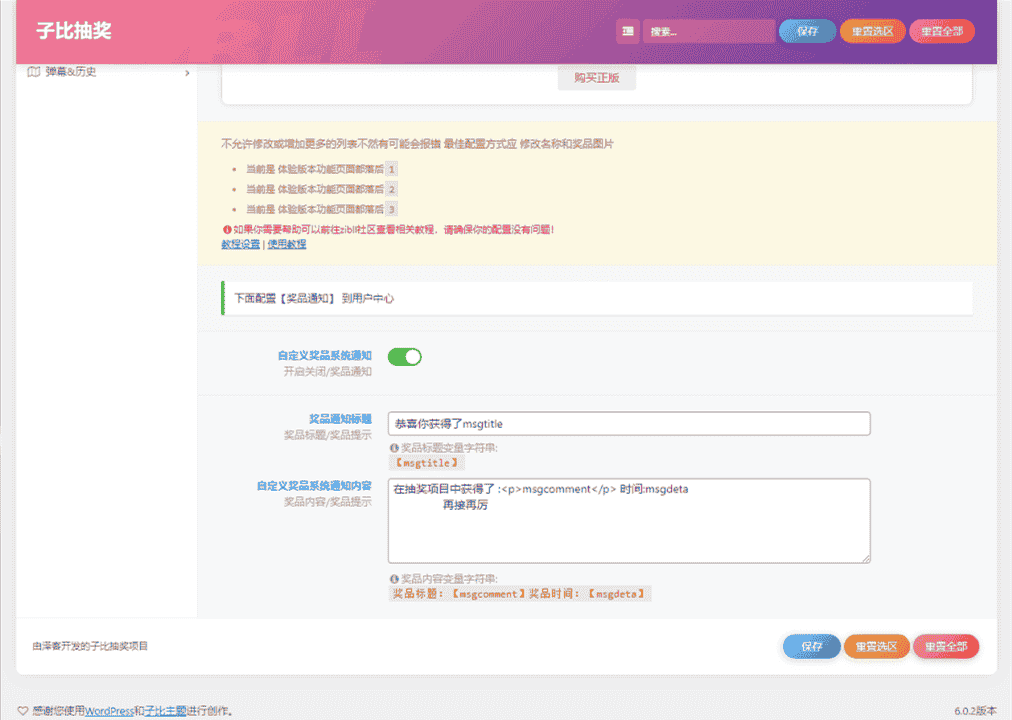The width and height of the screenshot is (1012, 720).
Task: Click the map icon beside 弹幕&历史
Action: tap(34, 72)
